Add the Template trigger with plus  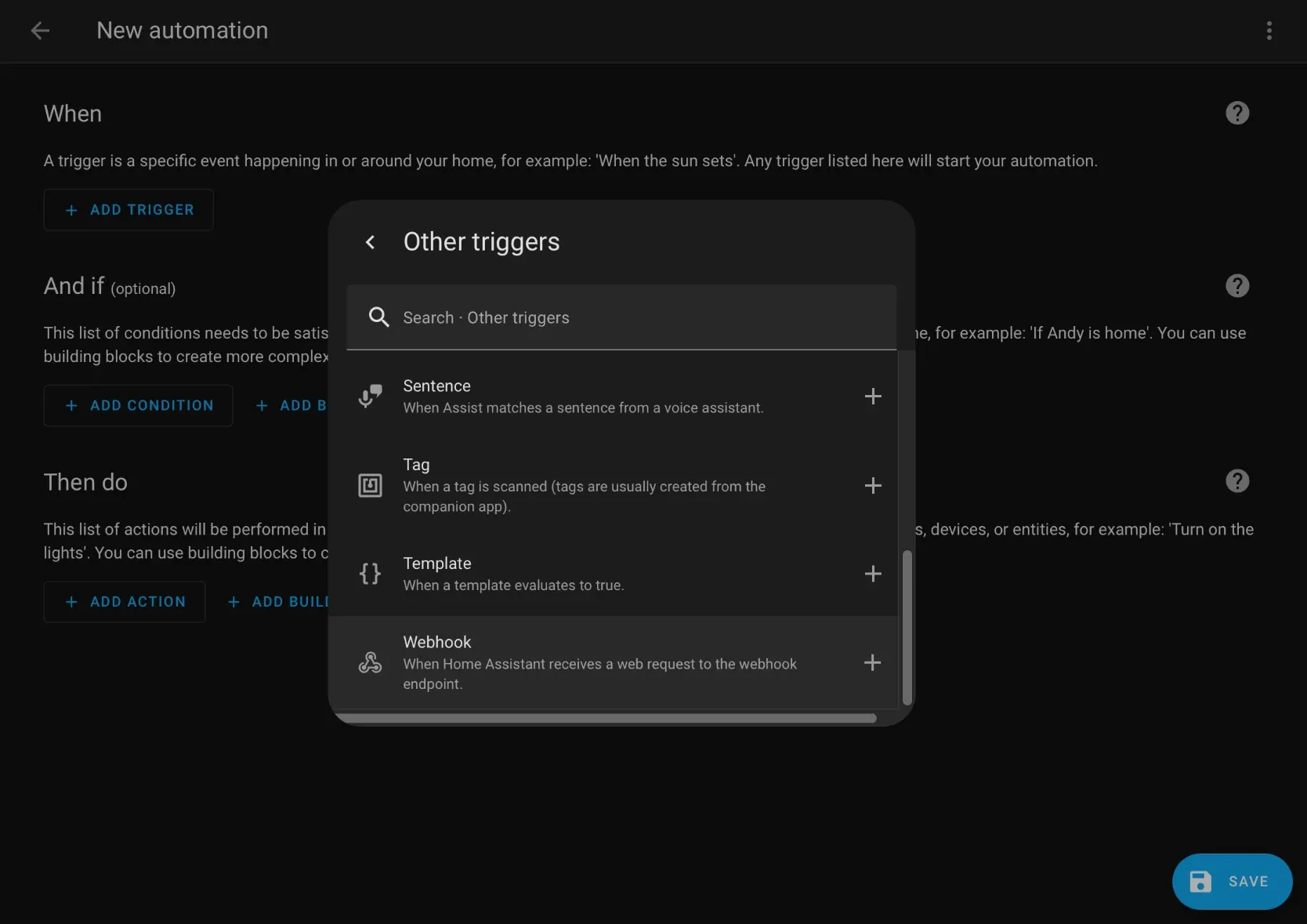pyautogui.click(x=873, y=574)
